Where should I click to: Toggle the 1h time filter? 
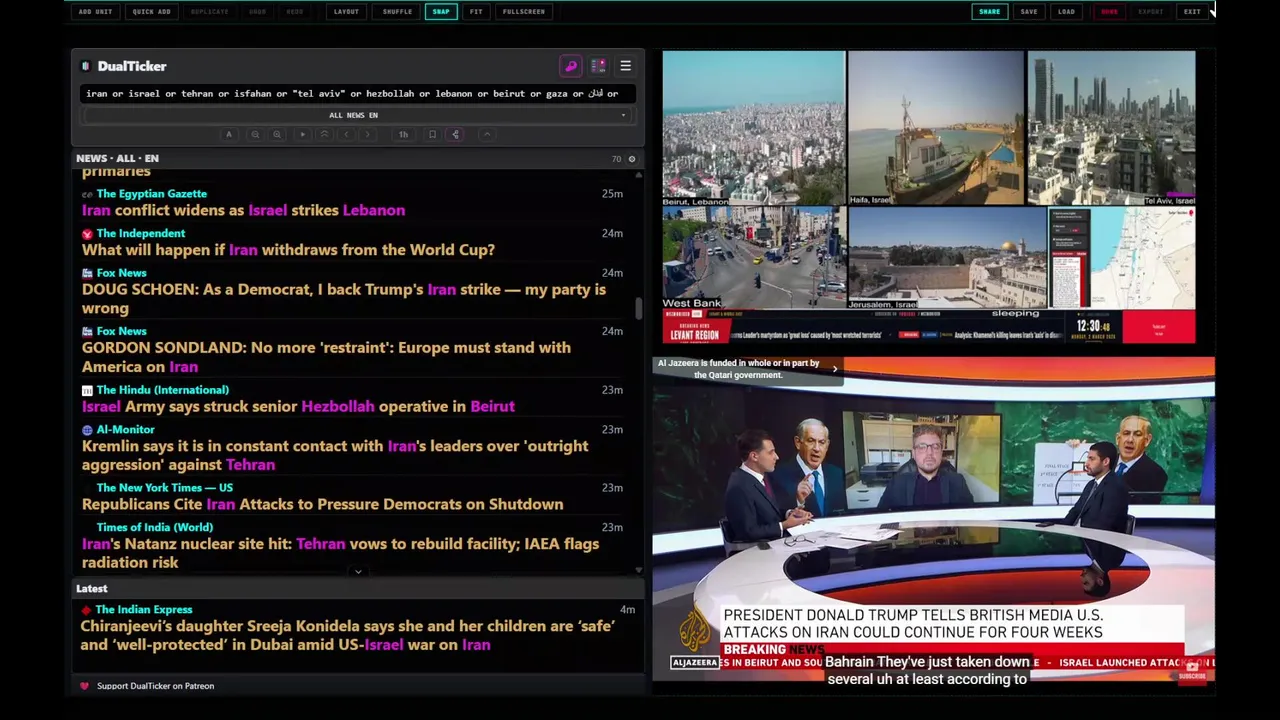pos(403,134)
